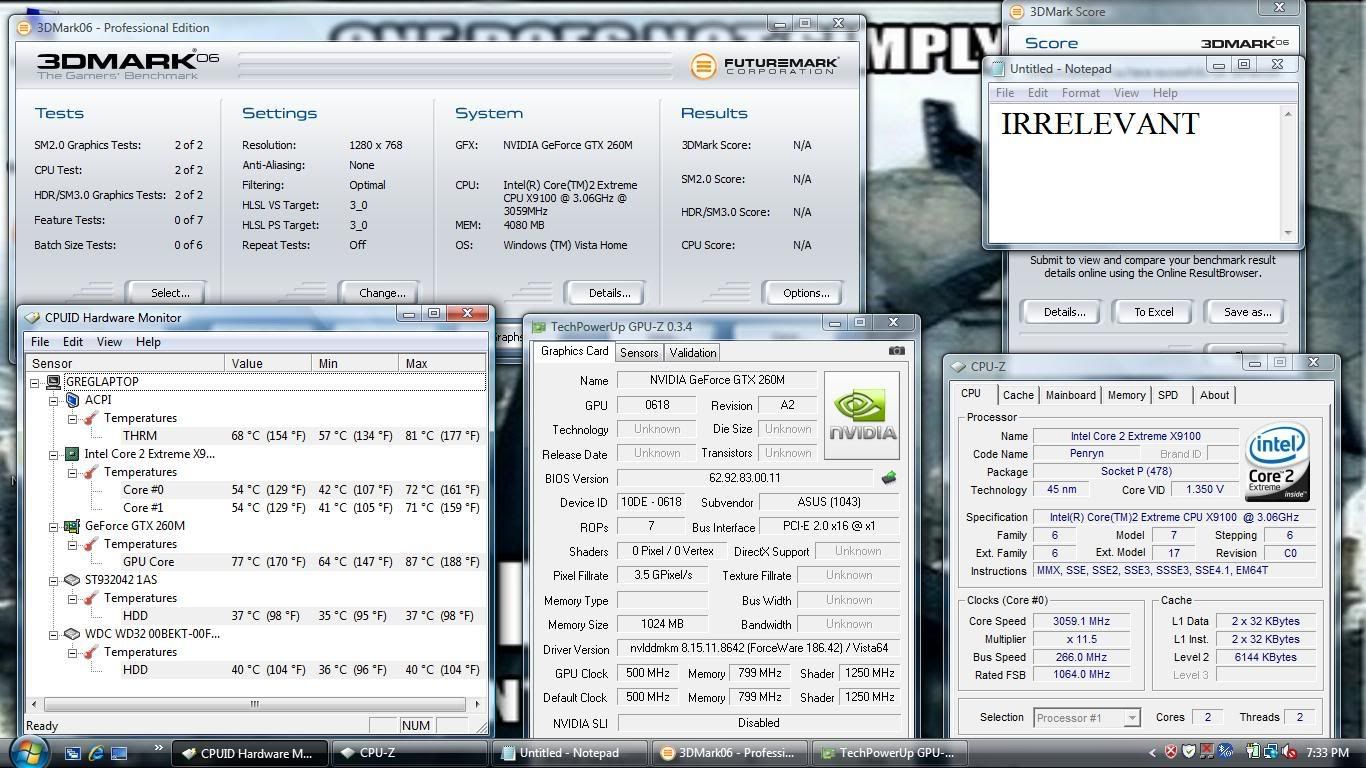Viewport: 1366px width, 768px height.
Task: Show more Quick Launch items via double chevron
Action: pyautogui.click(x=157, y=748)
